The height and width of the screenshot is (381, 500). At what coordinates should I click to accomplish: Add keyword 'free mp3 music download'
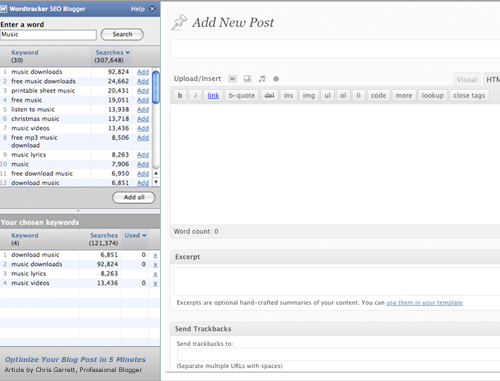[143, 138]
